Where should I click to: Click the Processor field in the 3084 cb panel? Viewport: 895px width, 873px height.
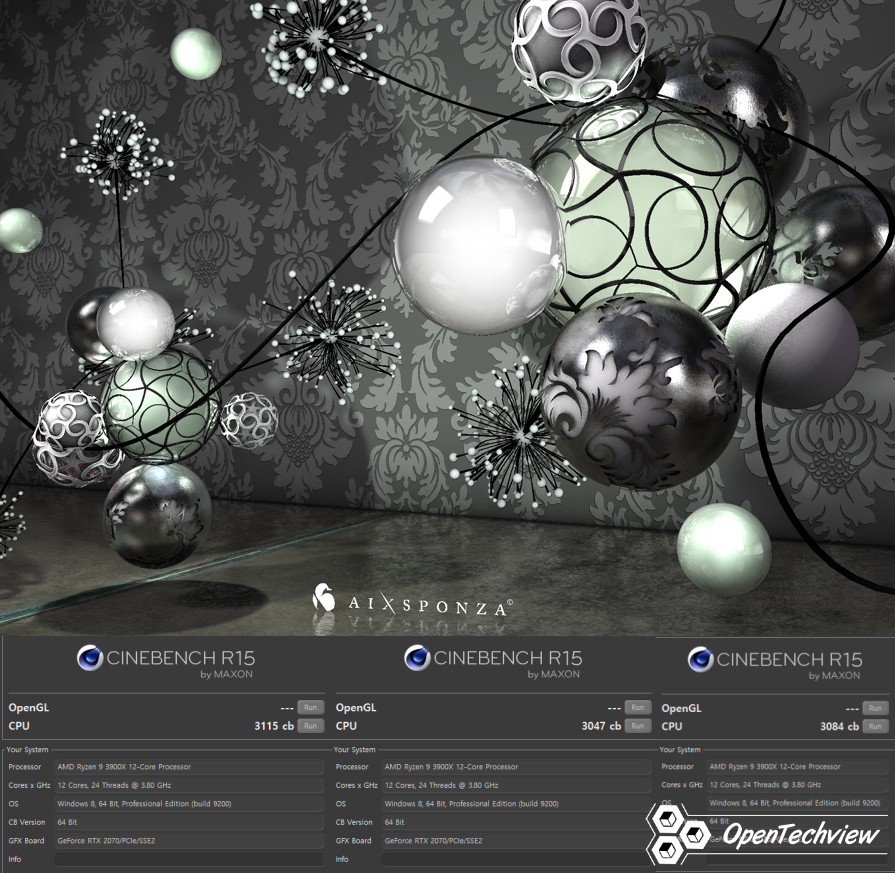797,767
